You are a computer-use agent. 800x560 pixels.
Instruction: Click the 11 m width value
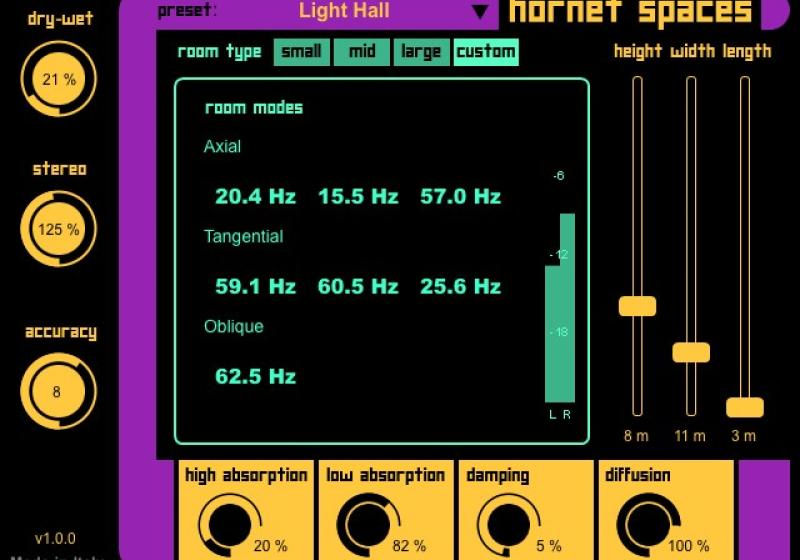690,436
